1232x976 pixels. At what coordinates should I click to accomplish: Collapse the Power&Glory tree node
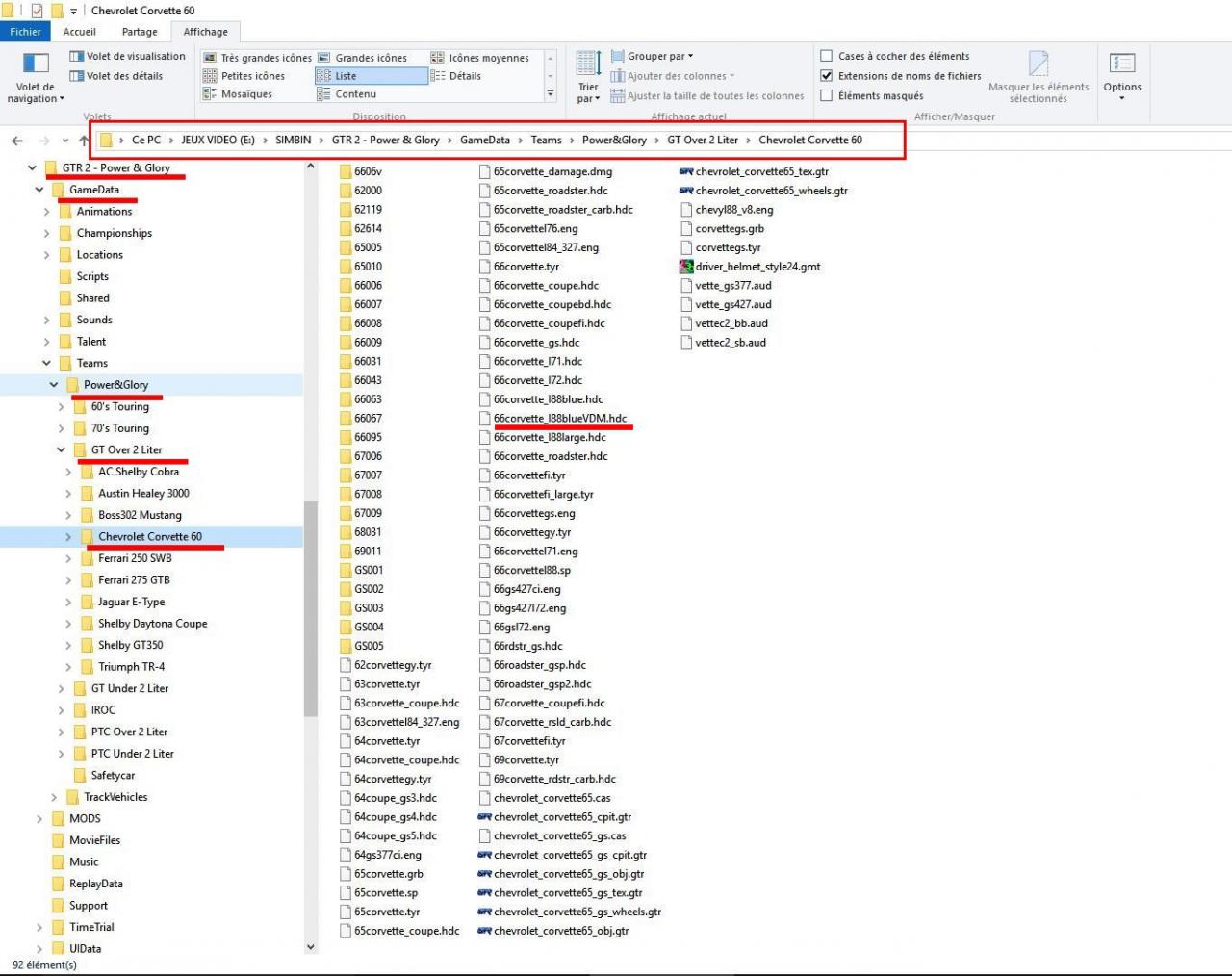click(x=54, y=385)
